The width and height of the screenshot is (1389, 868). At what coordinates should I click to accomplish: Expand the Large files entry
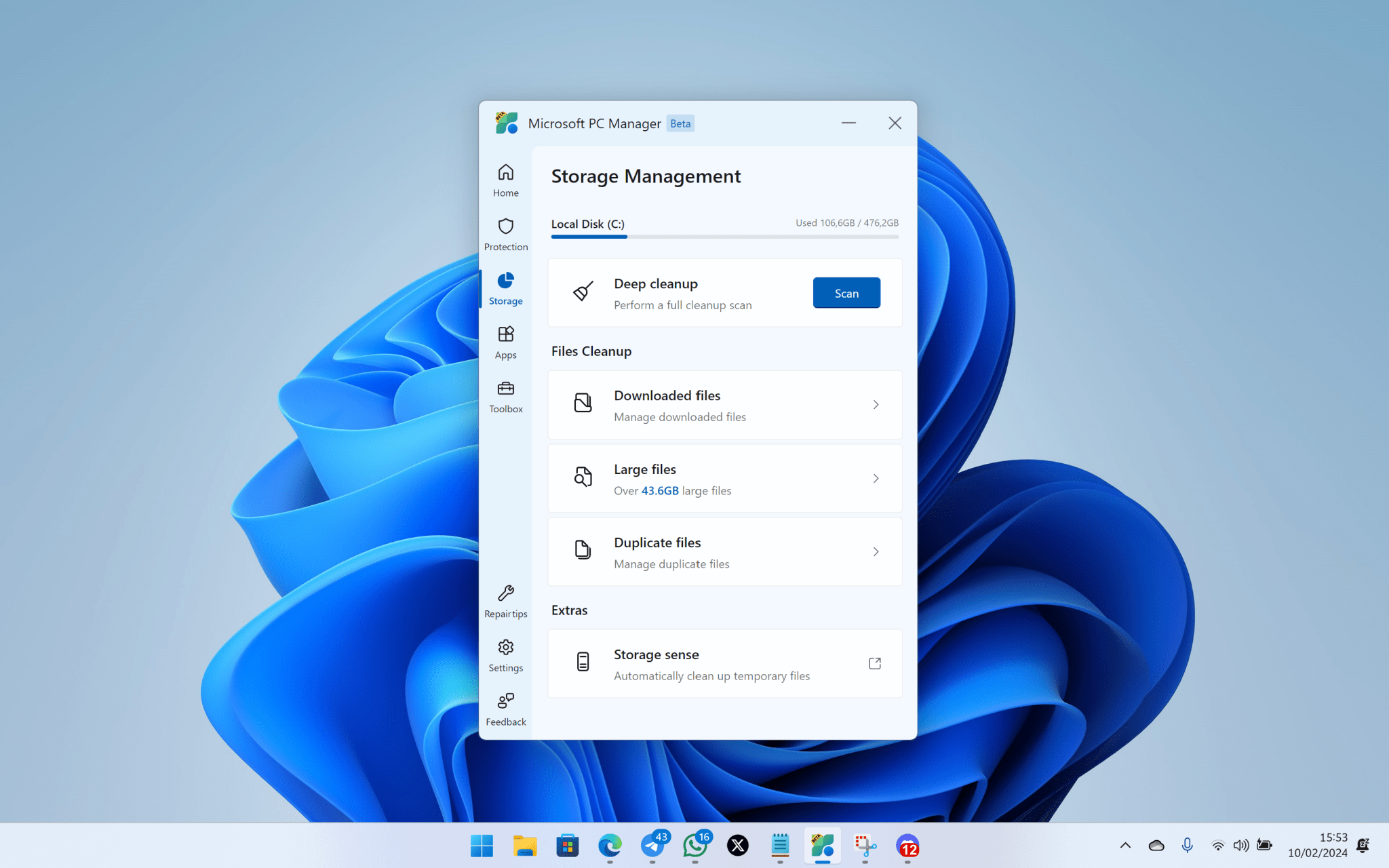click(876, 478)
